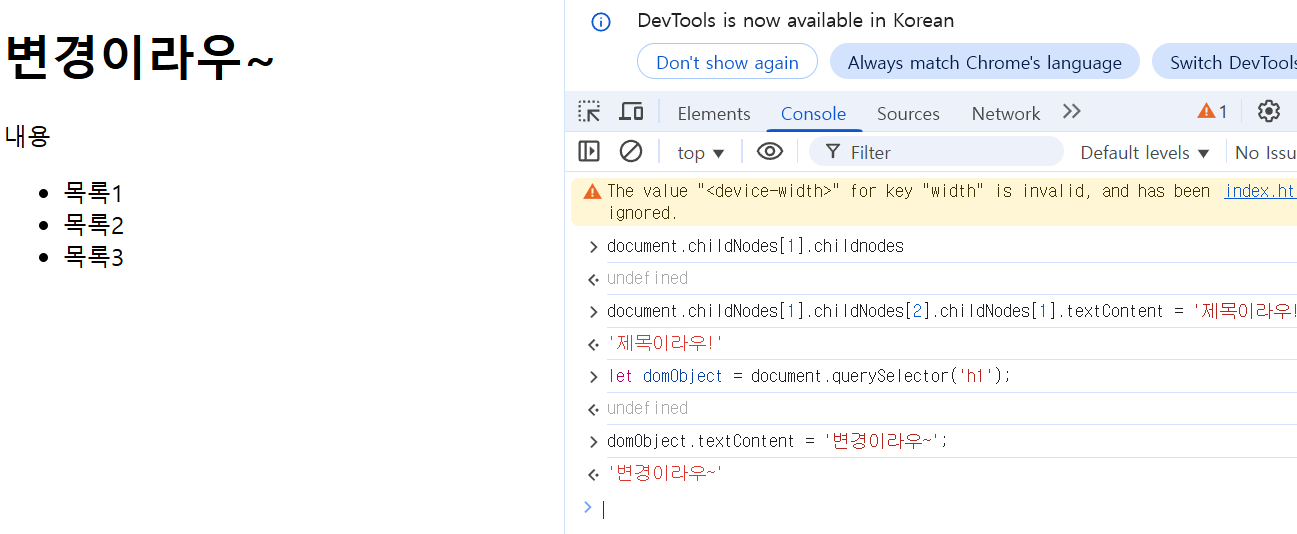This screenshot has height=534, width=1297.
Task: Switch to the Sources tab
Action: tap(908, 114)
